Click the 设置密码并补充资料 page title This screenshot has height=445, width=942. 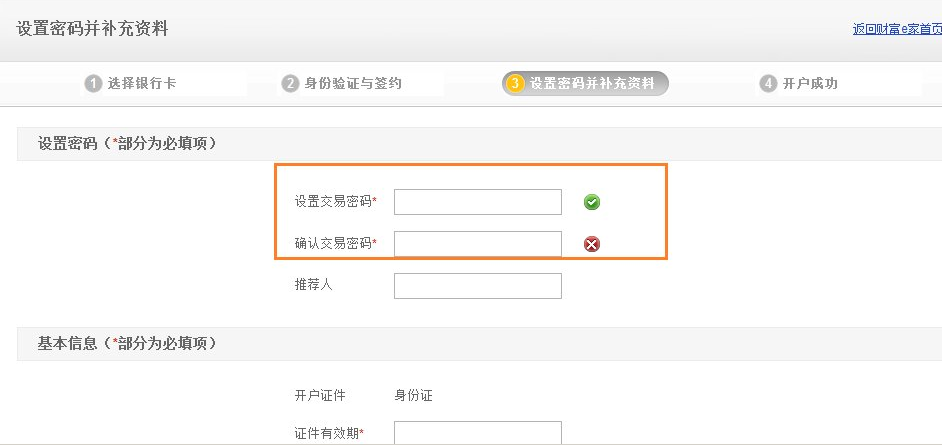point(92,29)
